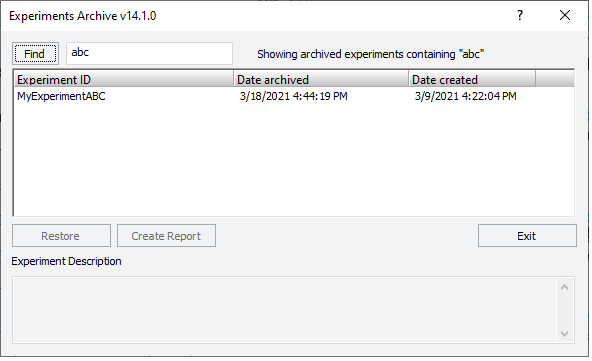592x361 pixels.
Task: Click the Exit button
Action: pos(527,236)
